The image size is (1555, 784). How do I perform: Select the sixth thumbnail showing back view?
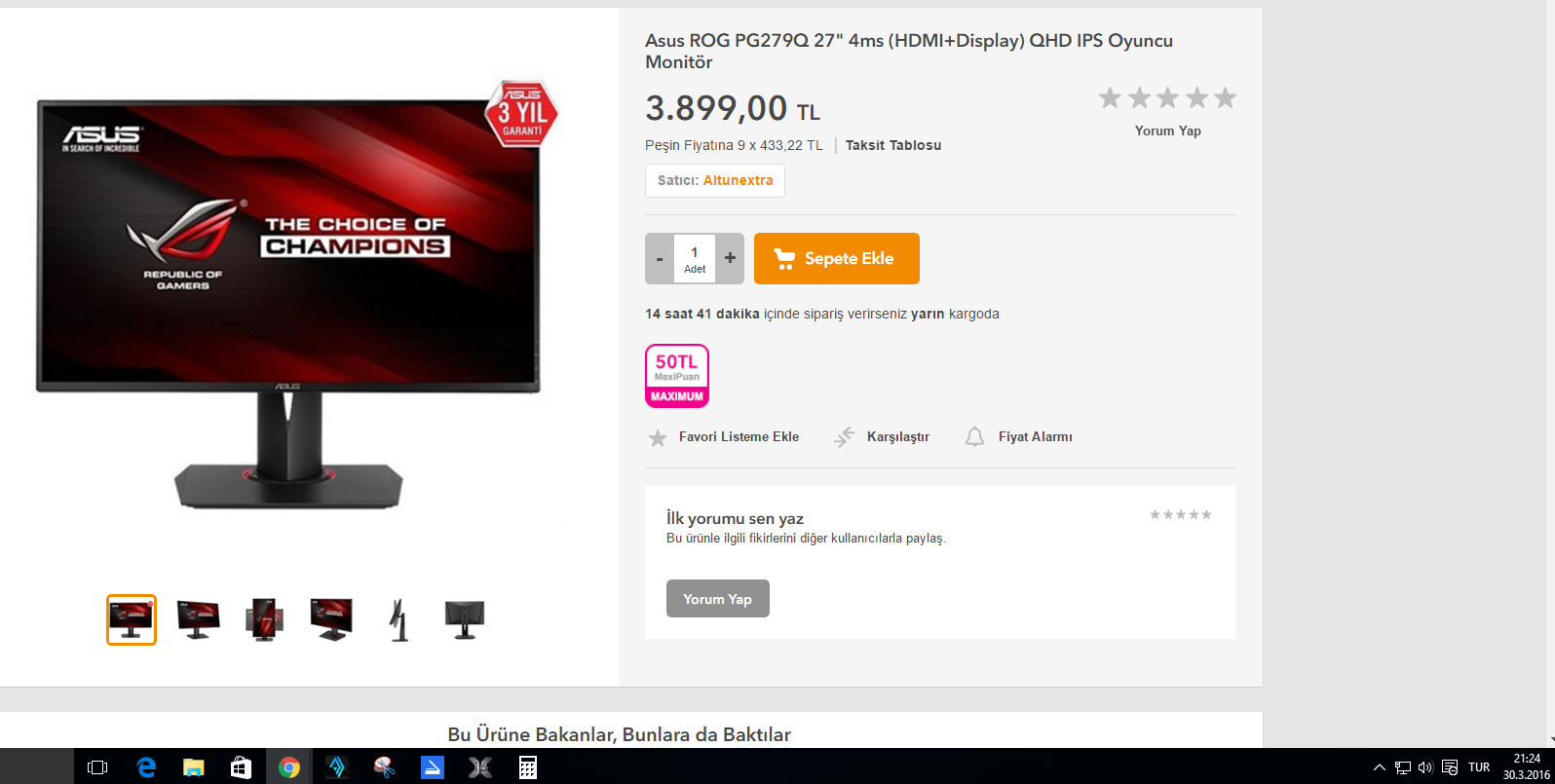(465, 619)
